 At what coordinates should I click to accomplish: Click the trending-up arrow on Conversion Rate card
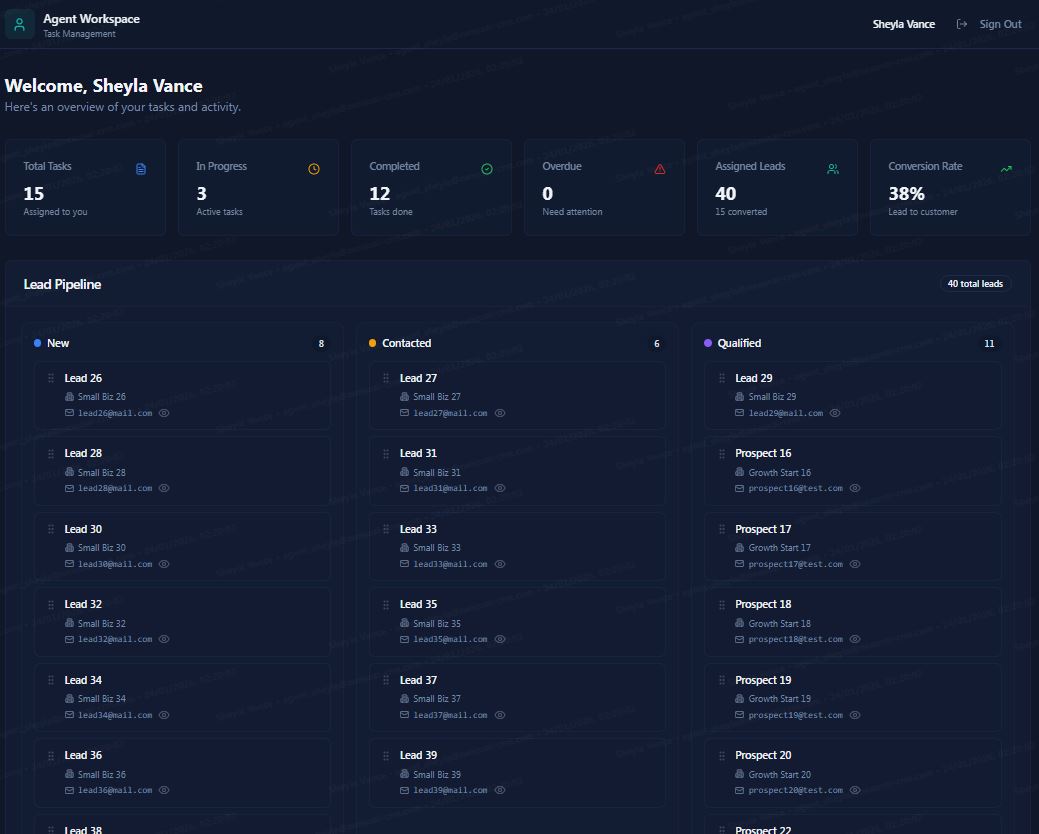pyautogui.click(x=1006, y=168)
